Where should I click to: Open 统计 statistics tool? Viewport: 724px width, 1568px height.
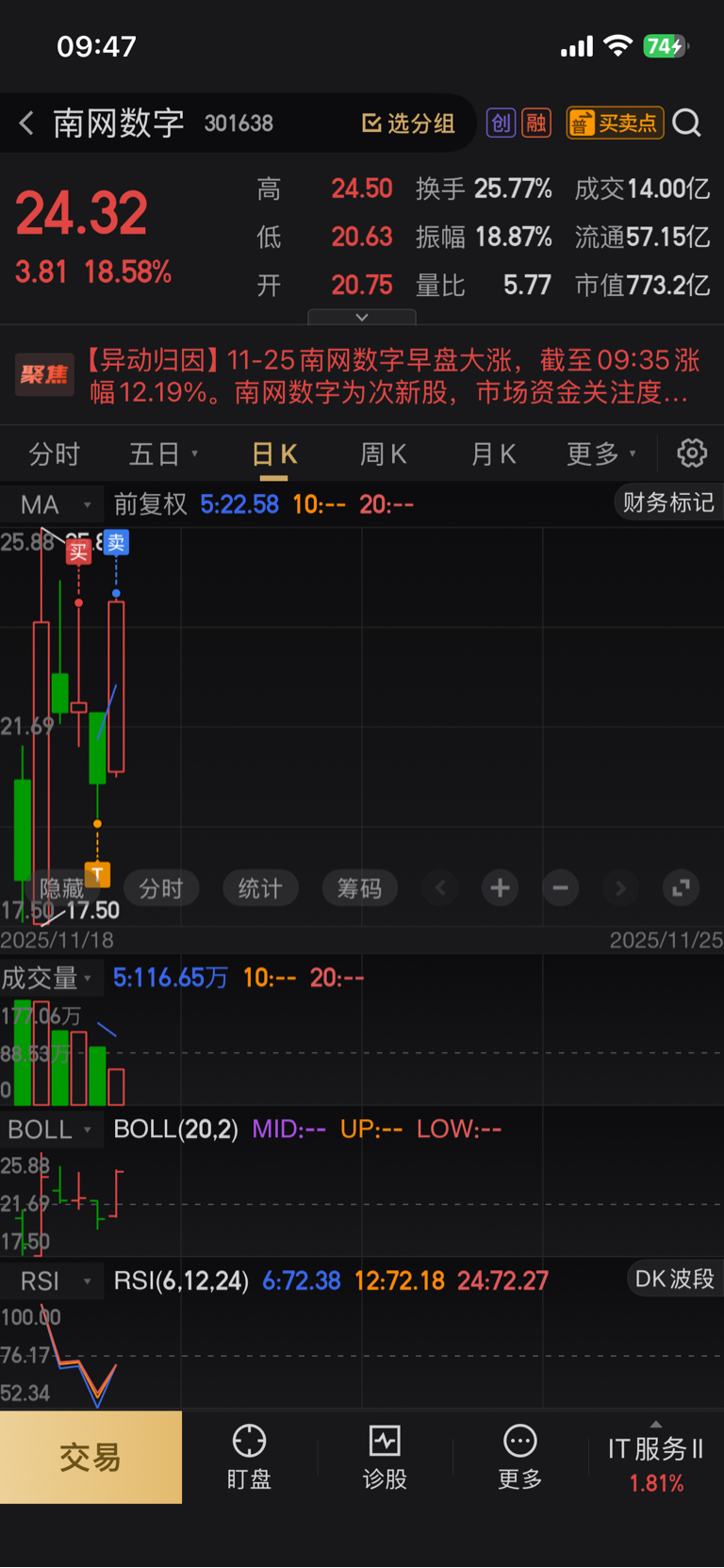[x=260, y=888]
